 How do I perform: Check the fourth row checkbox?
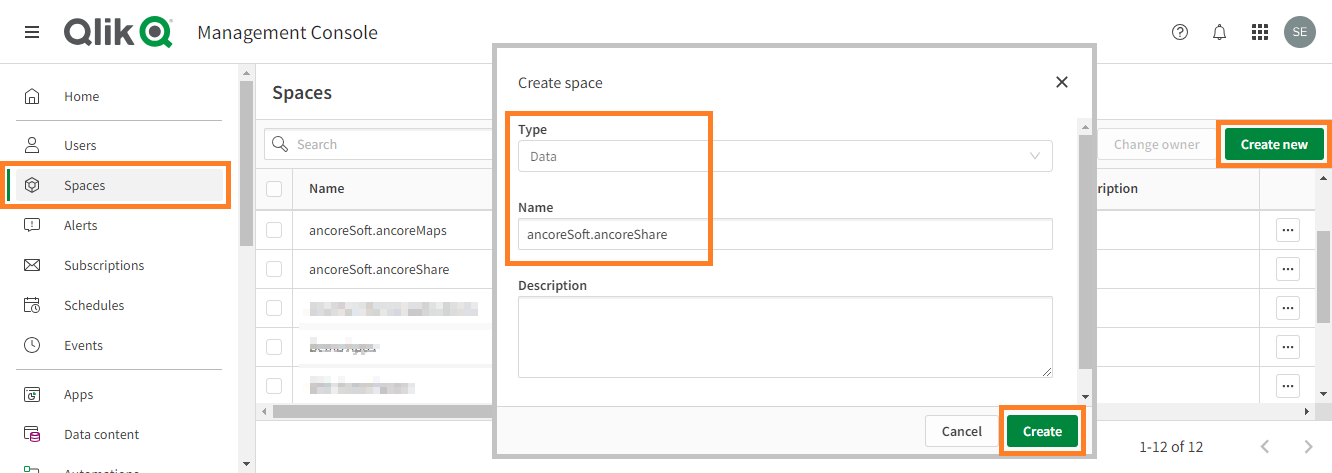click(274, 347)
